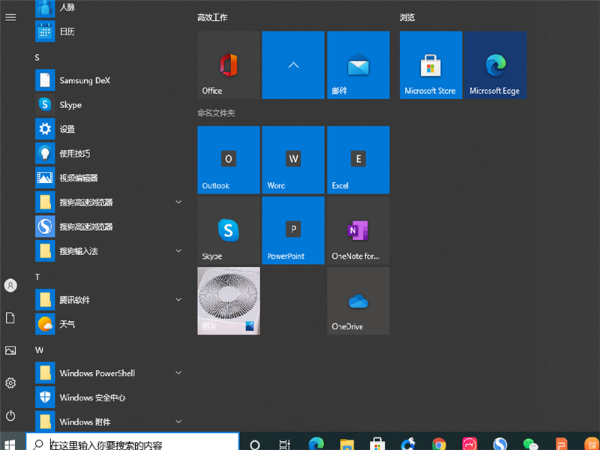Jump to letter T section header
This screenshot has width=600, height=450.
[x=37, y=277]
